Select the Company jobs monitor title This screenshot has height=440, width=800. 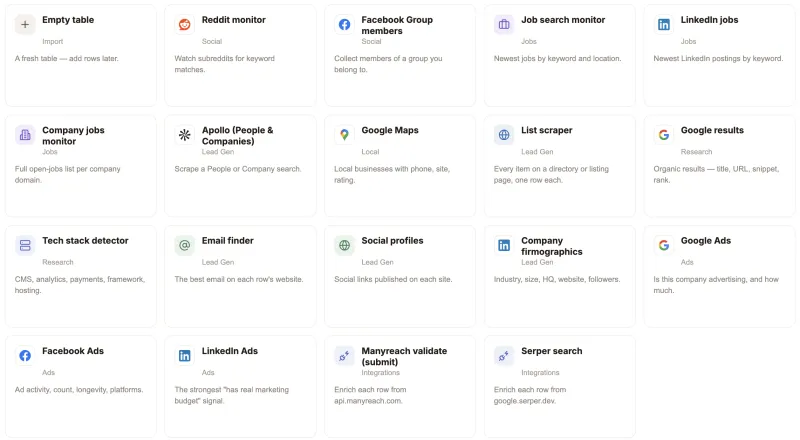click(x=73, y=136)
